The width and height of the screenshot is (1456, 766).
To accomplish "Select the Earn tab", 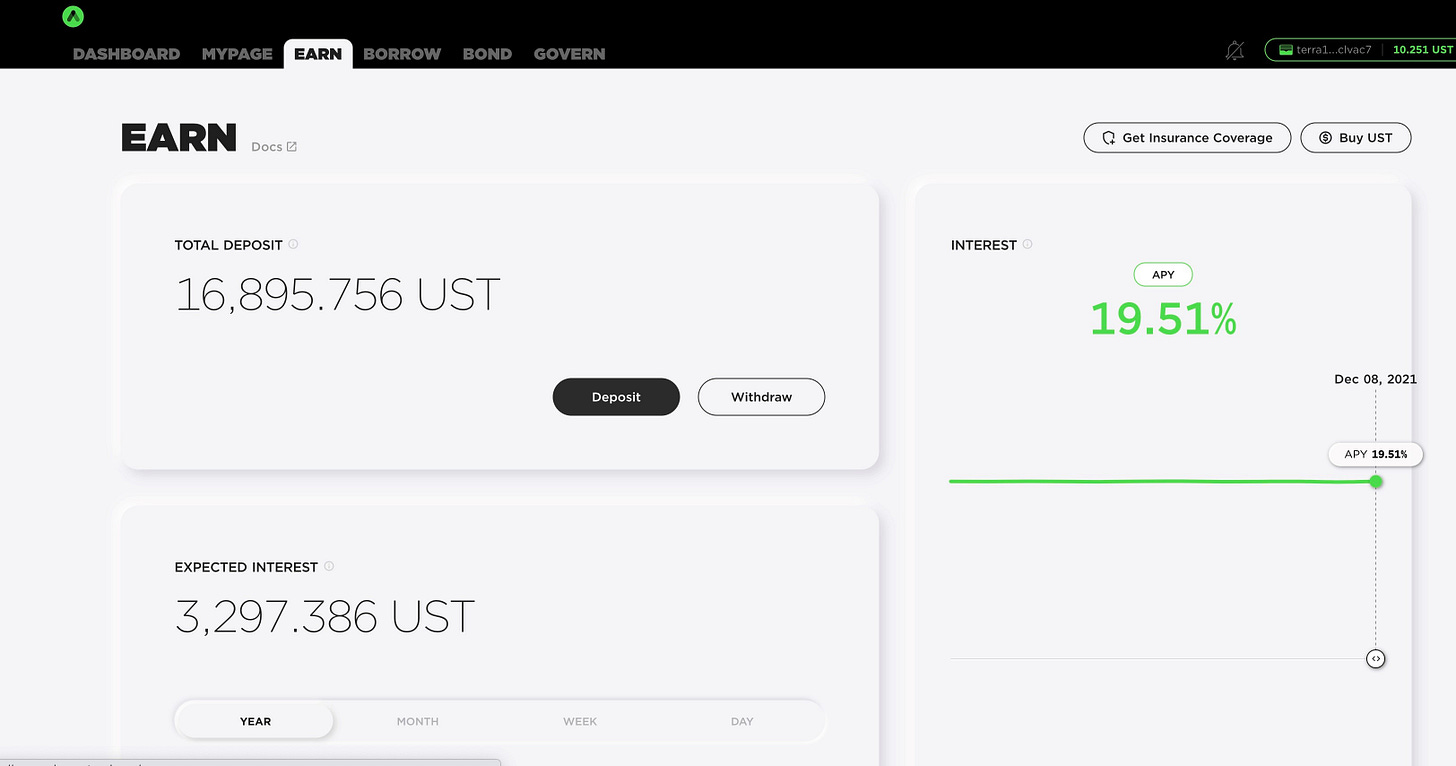I will coord(318,54).
